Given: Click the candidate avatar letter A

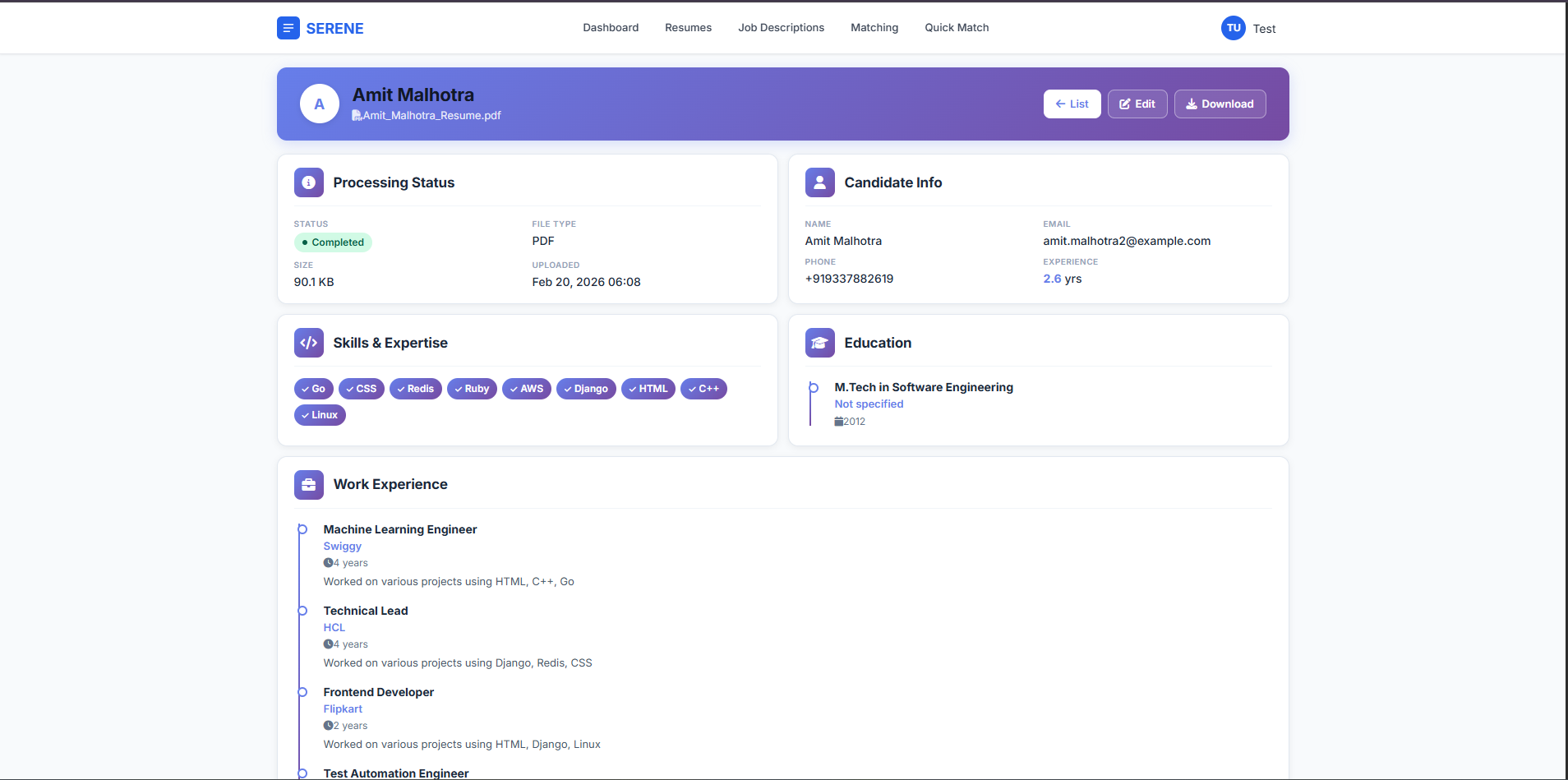Looking at the screenshot, I should (320, 104).
